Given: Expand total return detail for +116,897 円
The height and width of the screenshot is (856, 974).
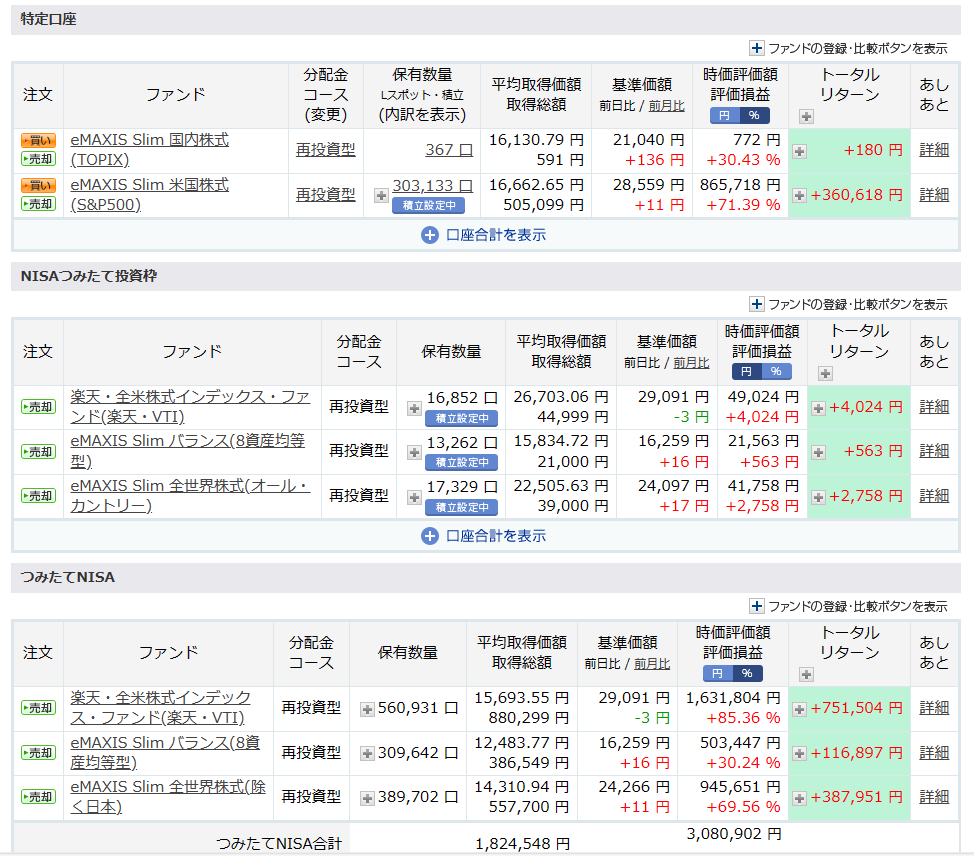Looking at the screenshot, I should pyautogui.click(x=799, y=754).
